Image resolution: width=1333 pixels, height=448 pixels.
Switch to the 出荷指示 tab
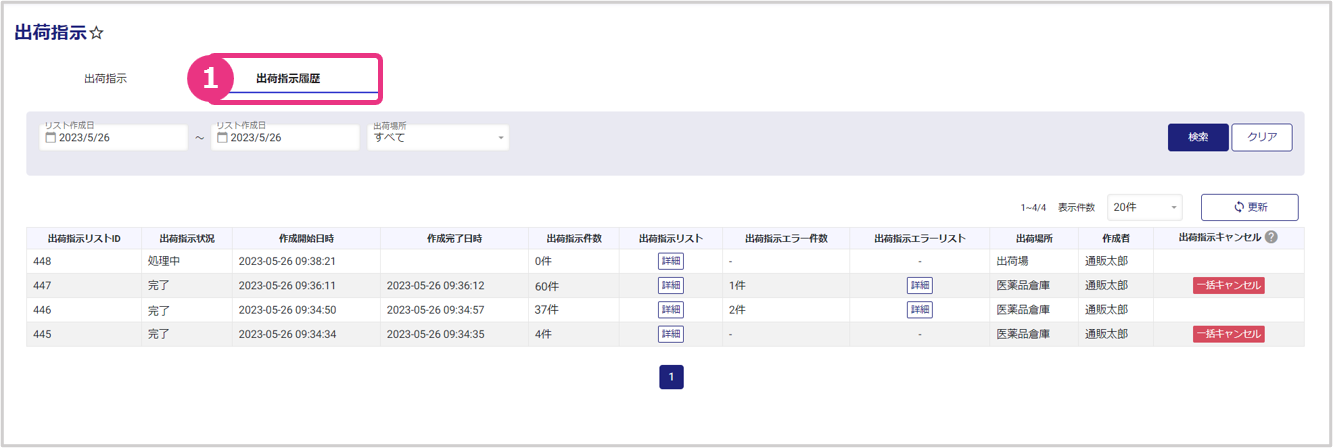(105, 78)
